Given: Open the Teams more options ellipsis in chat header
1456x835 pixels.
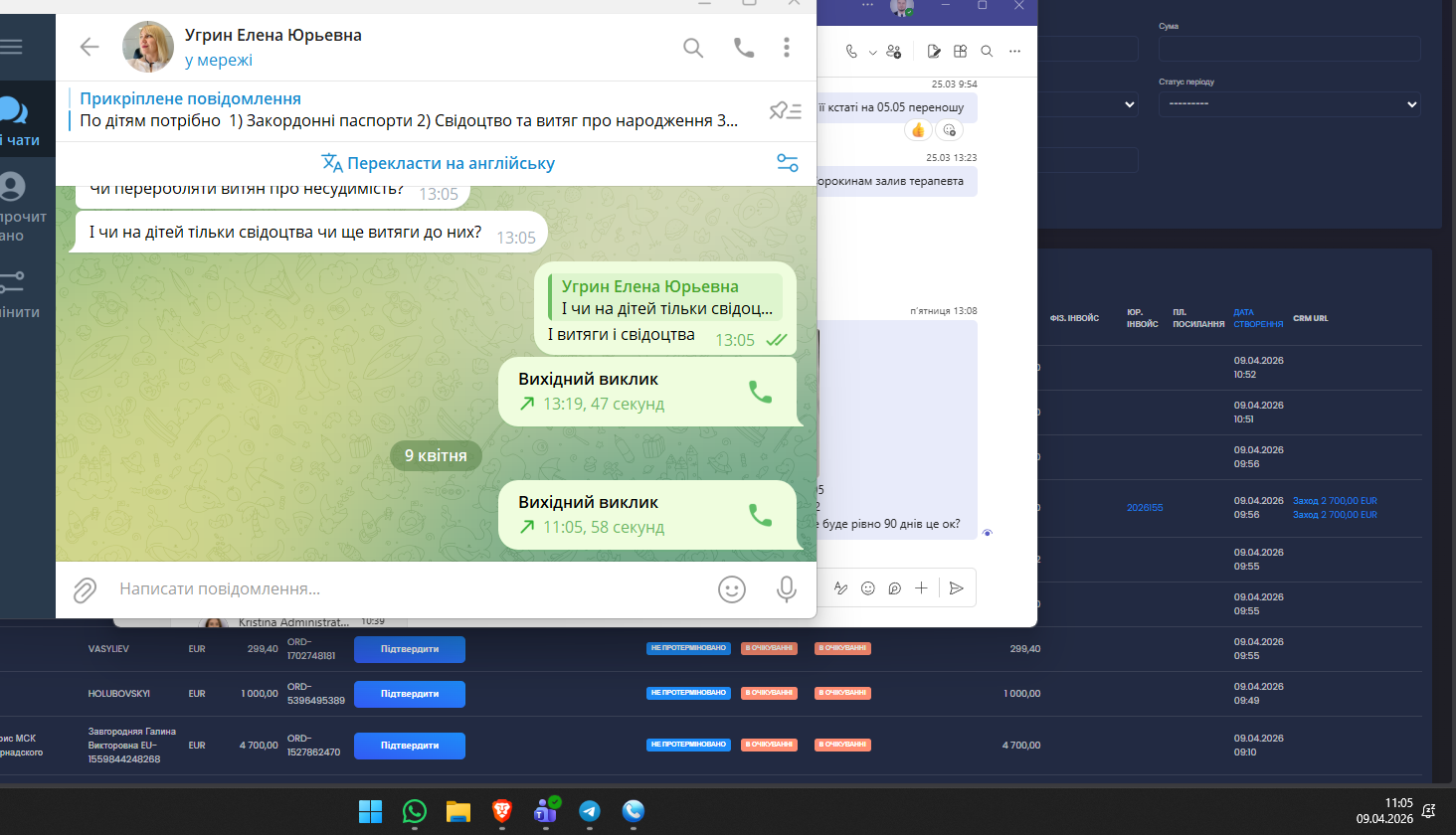Looking at the screenshot, I should [1014, 51].
